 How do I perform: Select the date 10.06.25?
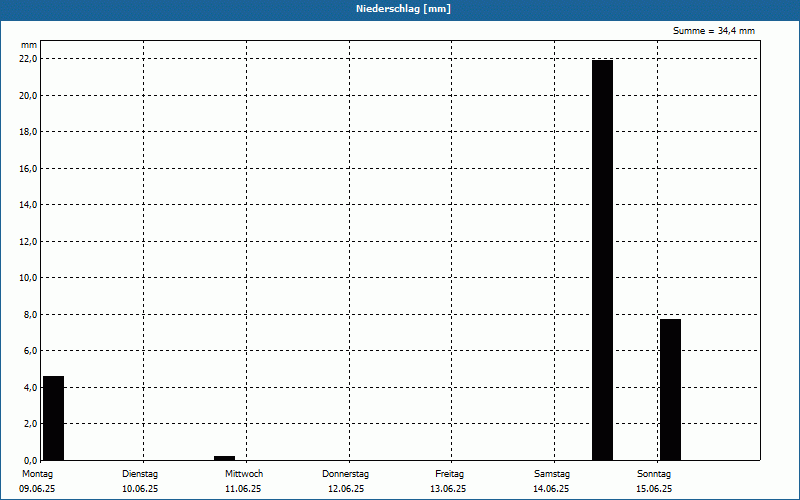click(140, 489)
